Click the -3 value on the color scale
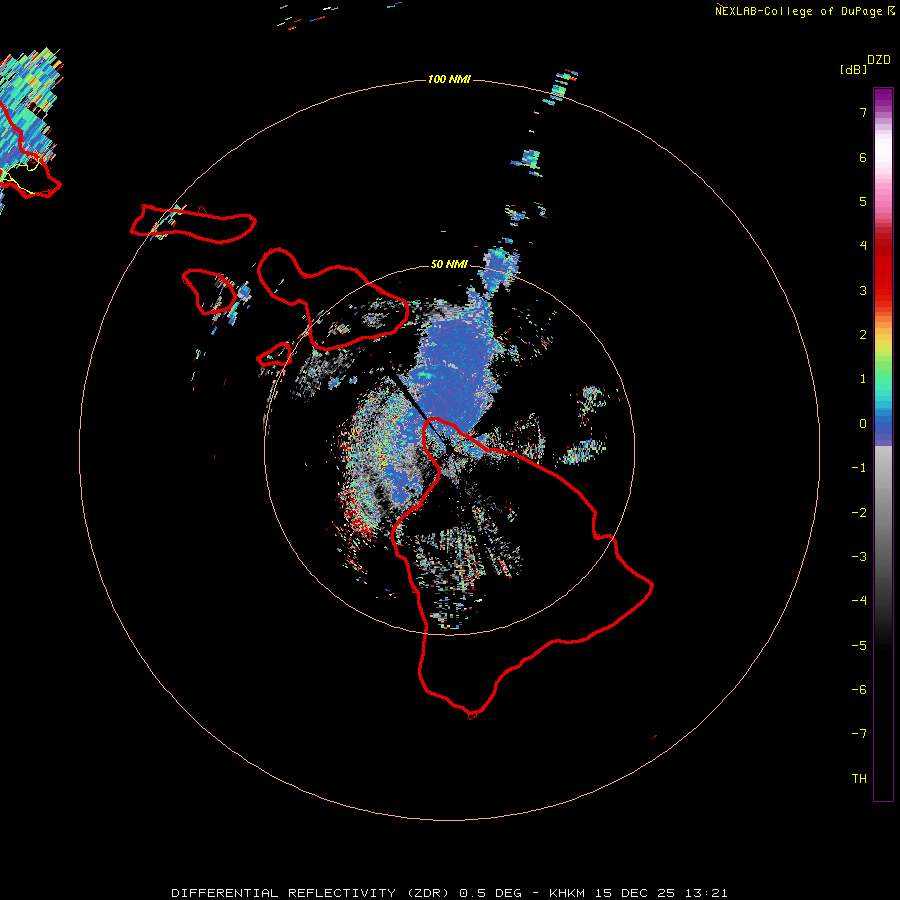The image size is (900, 900). pyautogui.click(x=859, y=556)
